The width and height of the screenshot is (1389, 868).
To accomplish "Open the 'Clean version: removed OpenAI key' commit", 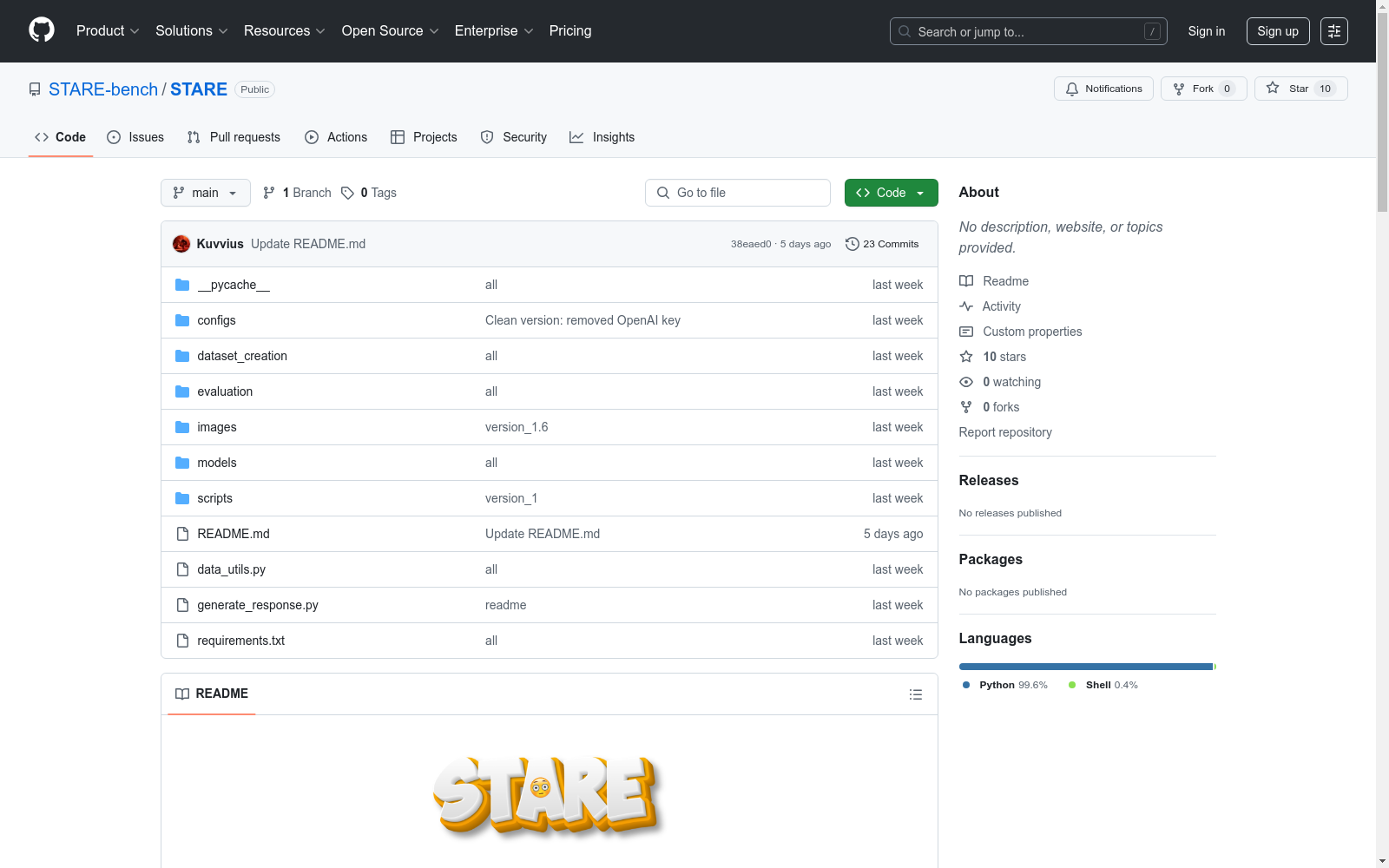I will pyautogui.click(x=583, y=320).
